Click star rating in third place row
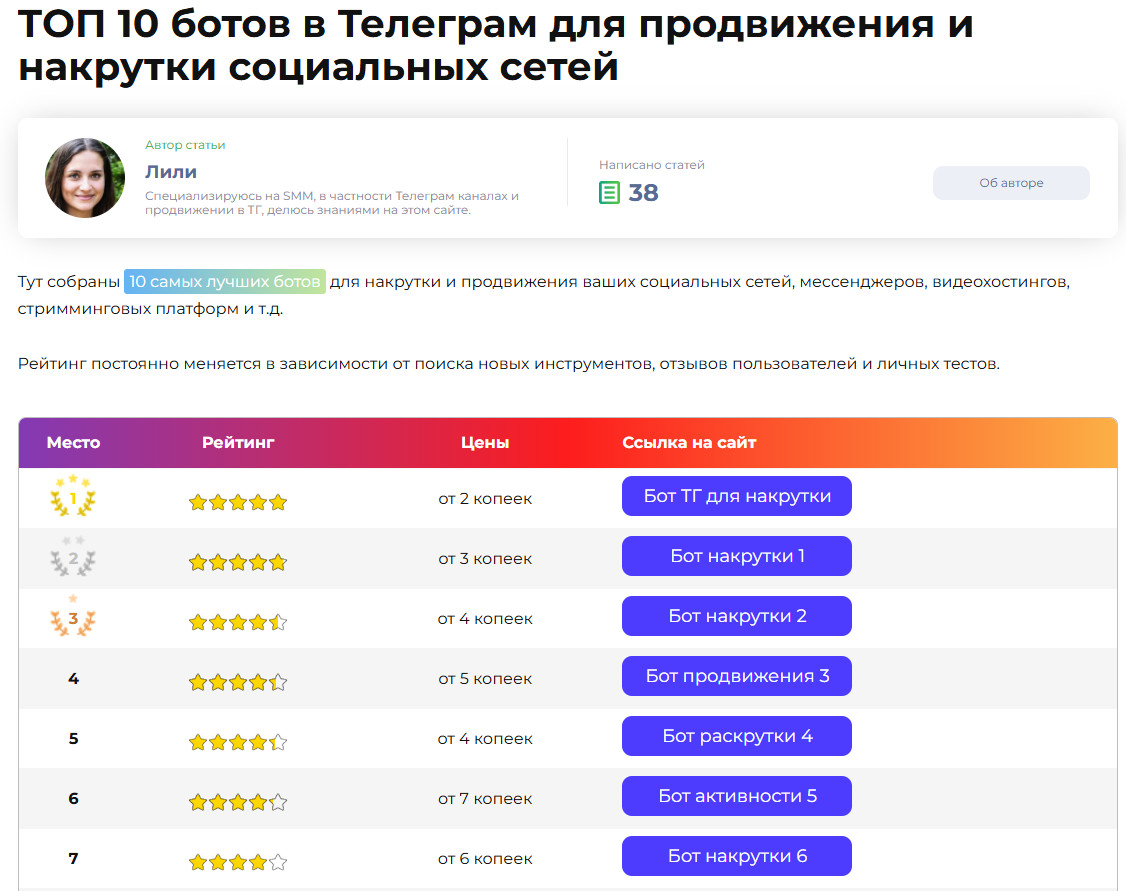 click(x=238, y=622)
